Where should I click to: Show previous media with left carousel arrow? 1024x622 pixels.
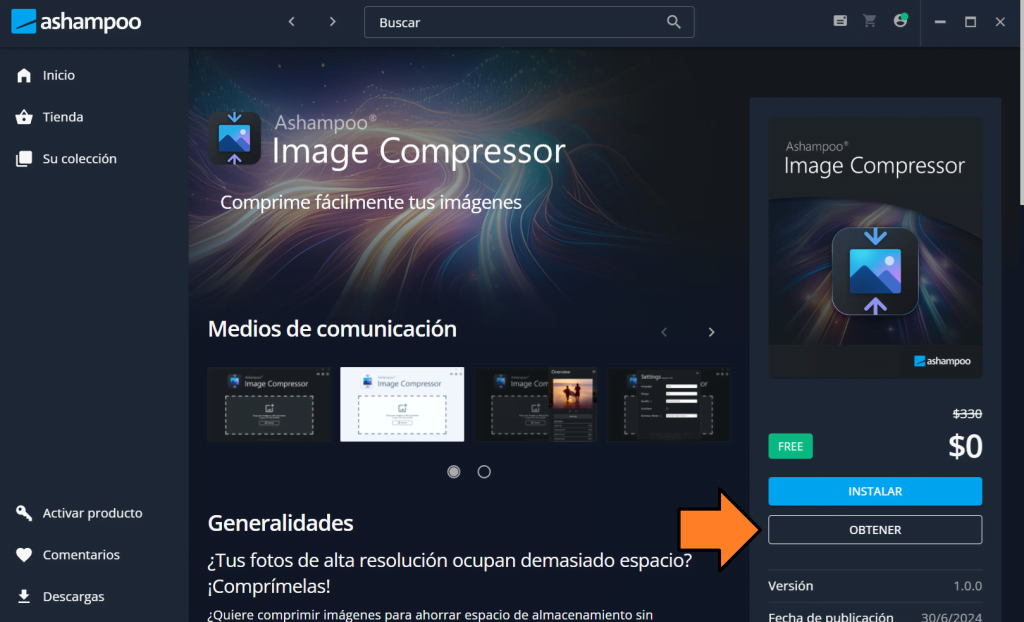coord(664,332)
